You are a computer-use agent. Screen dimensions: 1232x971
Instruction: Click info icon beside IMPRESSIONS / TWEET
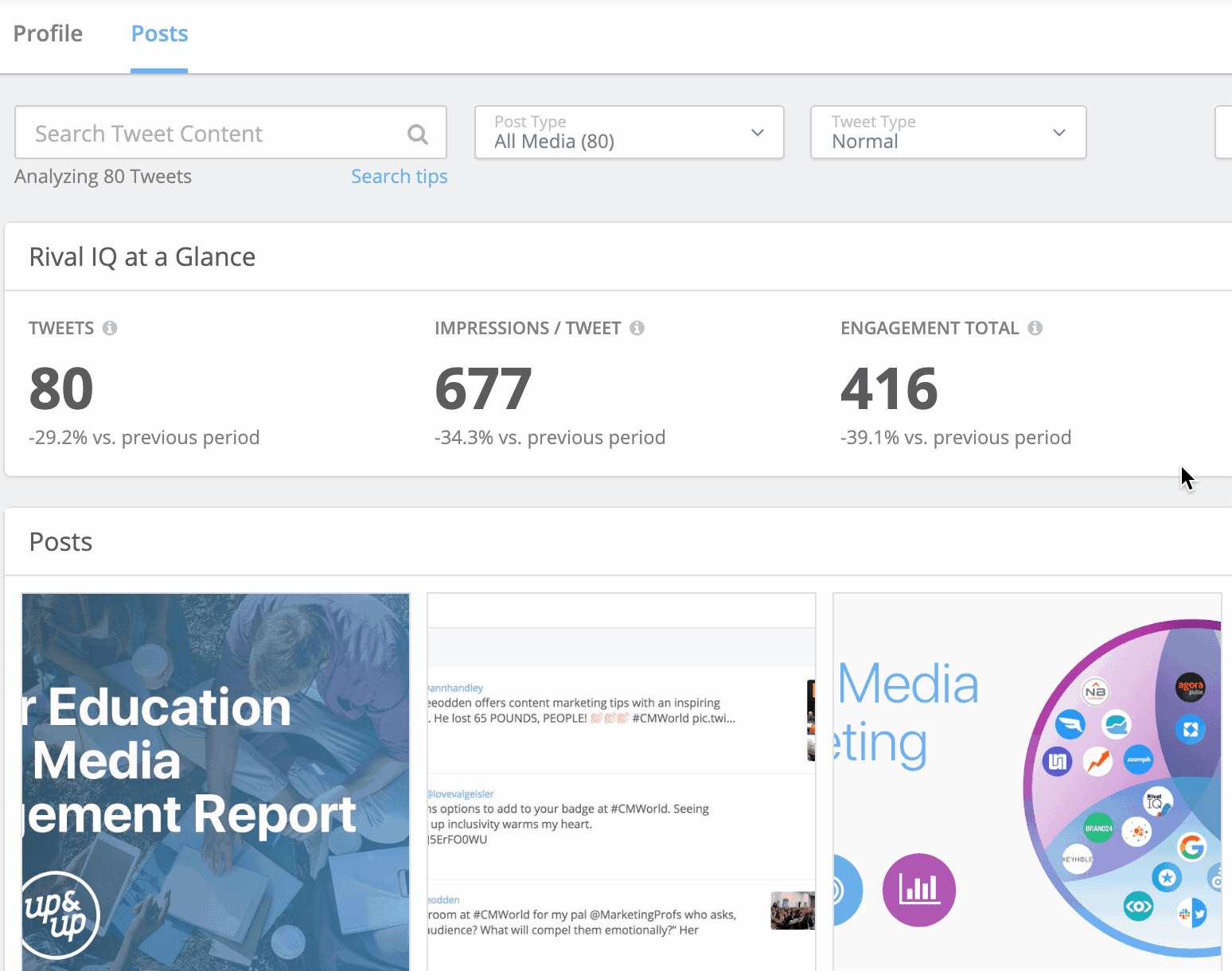(637, 328)
